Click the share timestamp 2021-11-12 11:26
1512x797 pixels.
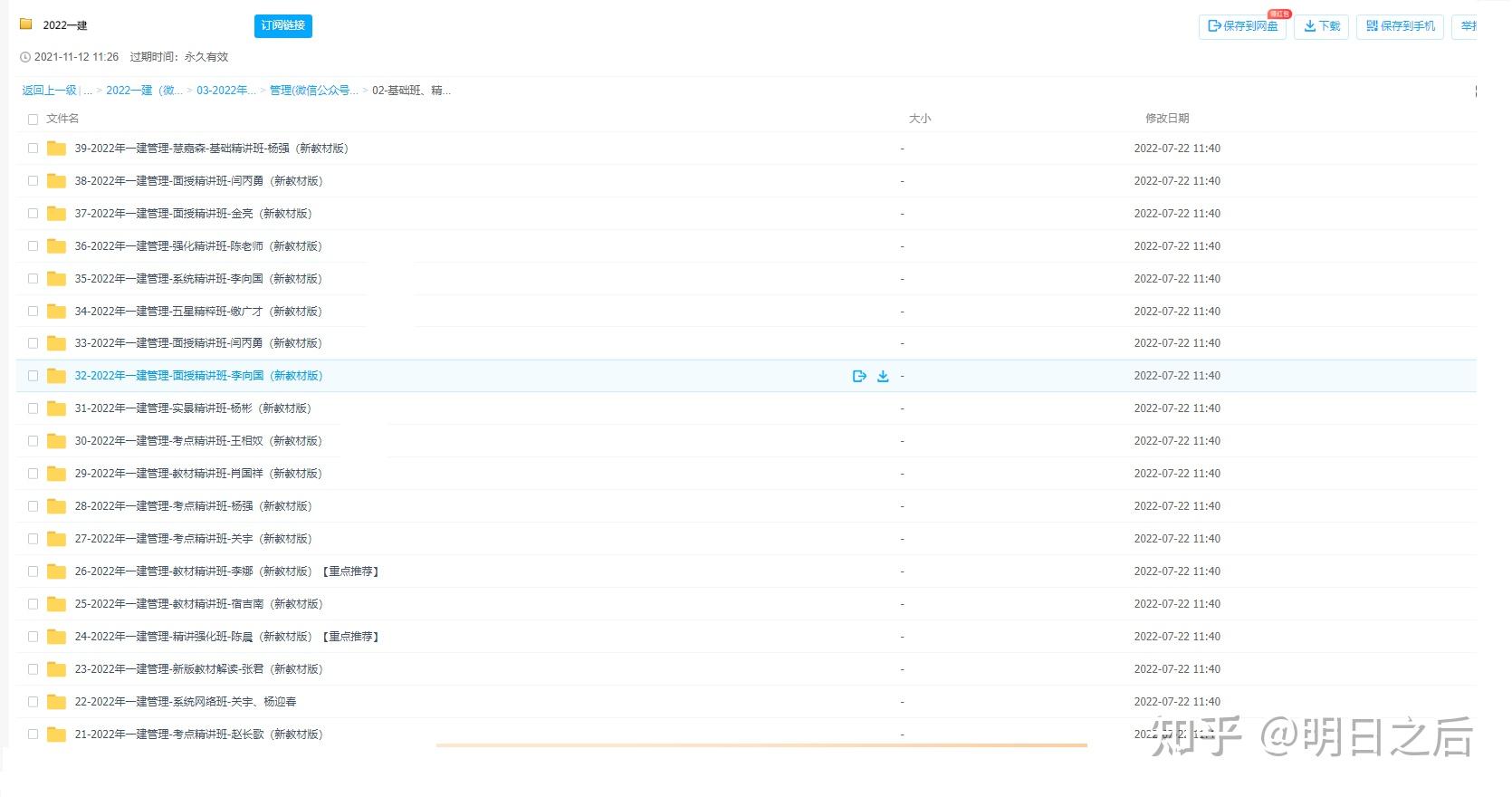coord(76,57)
